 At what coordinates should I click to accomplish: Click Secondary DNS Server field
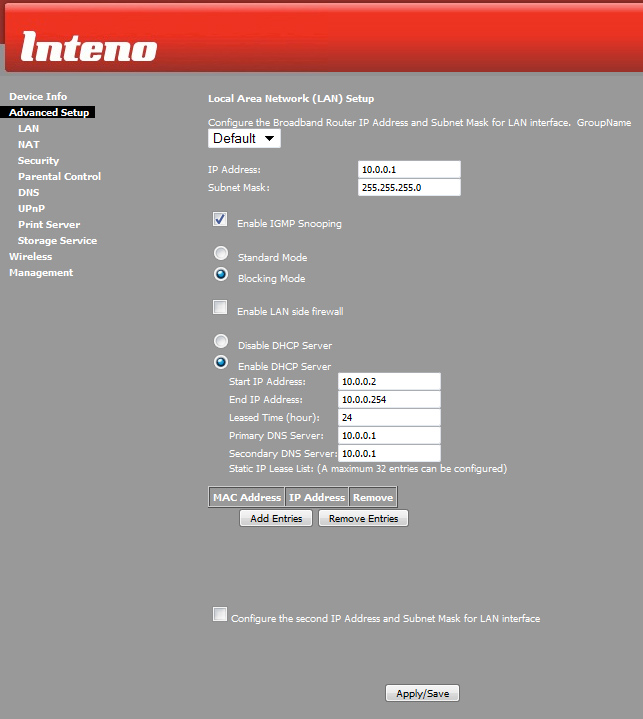(x=389, y=454)
